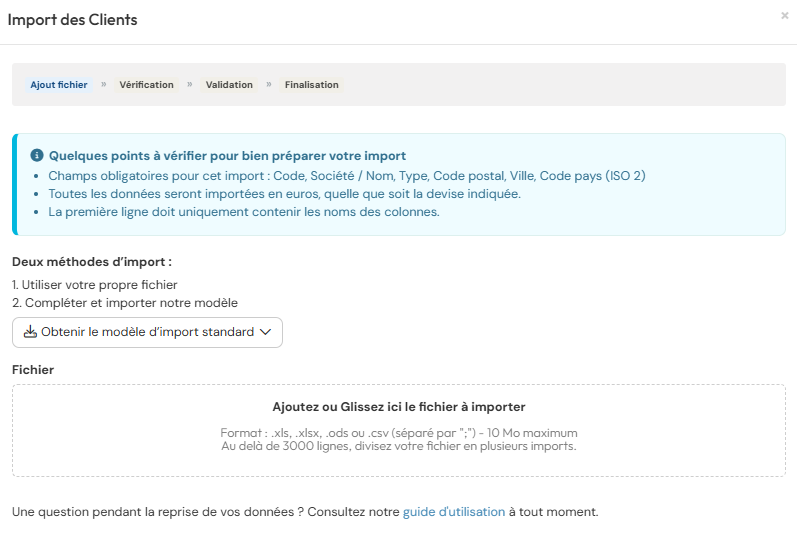Expand the import model dropdown chevron
This screenshot has height=552, width=797.
tap(265, 332)
